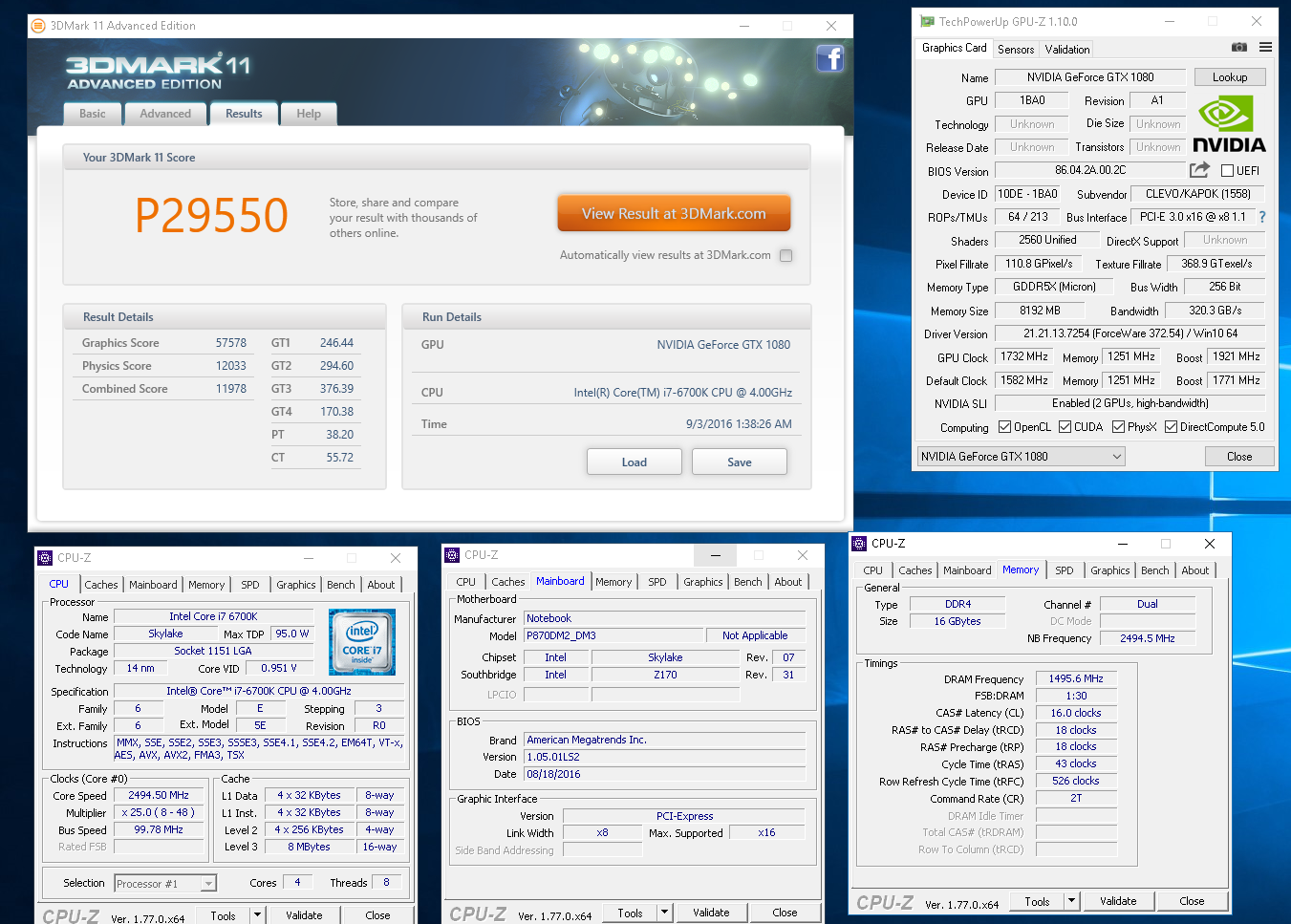Open Graphics tab in CPU-Z Memory window

1109,570
